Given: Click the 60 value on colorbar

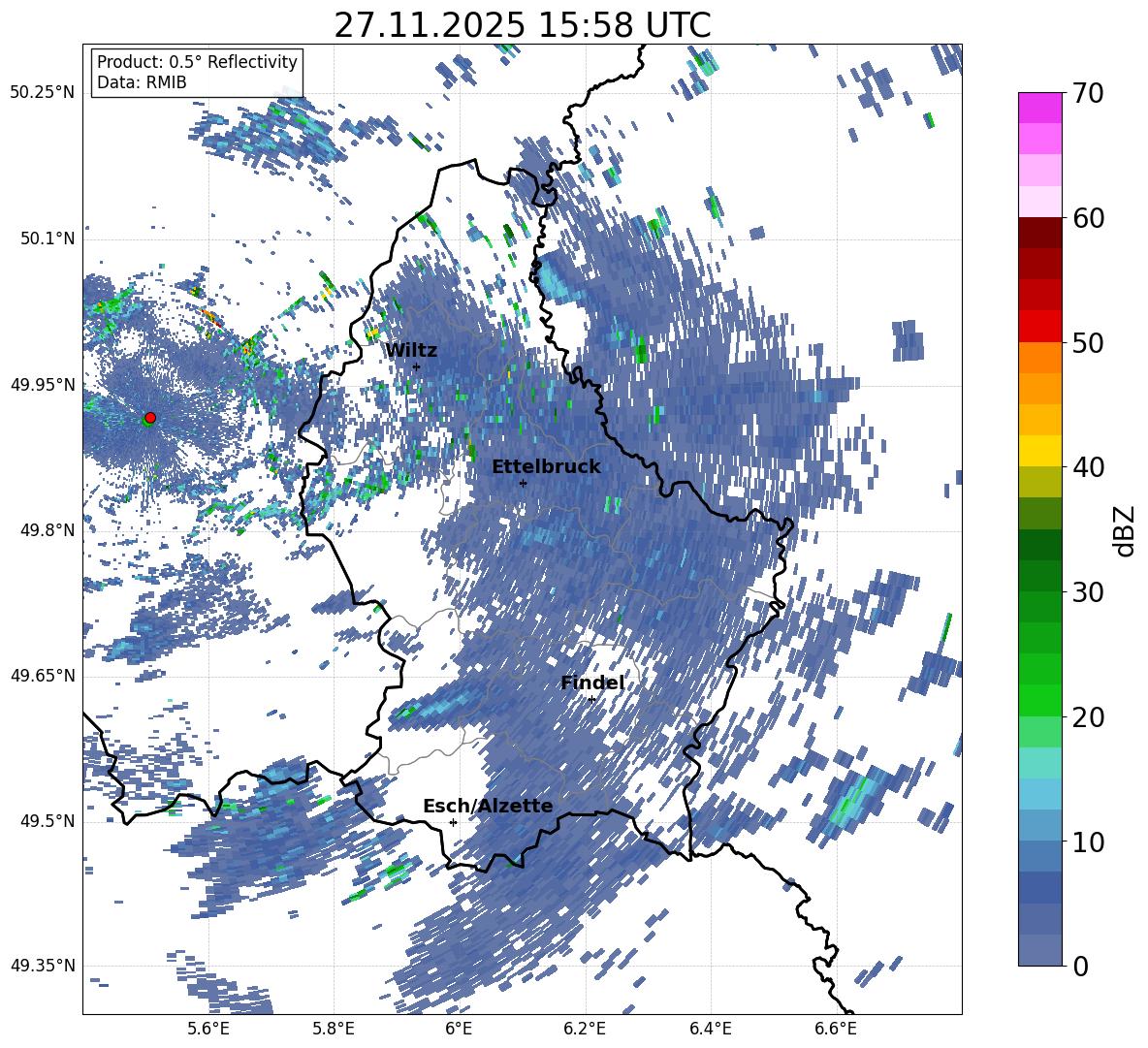Looking at the screenshot, I should 1089,217.
